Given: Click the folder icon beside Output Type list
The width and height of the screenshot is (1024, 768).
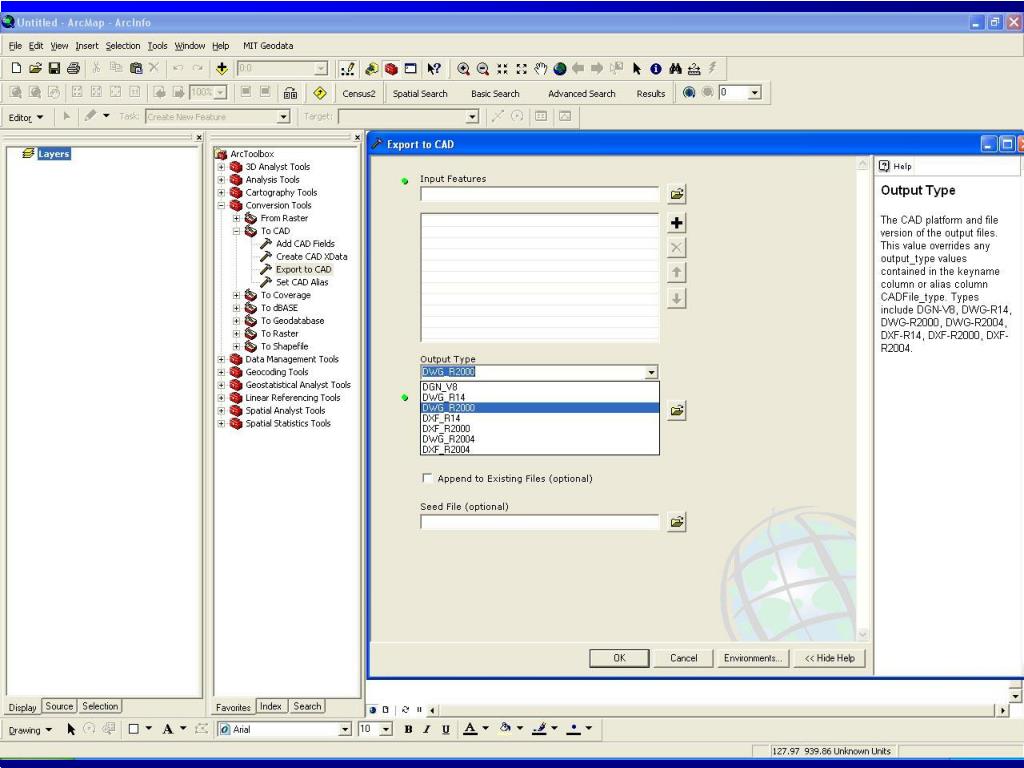Looking at the screenshot, I should tap(677, 411).
